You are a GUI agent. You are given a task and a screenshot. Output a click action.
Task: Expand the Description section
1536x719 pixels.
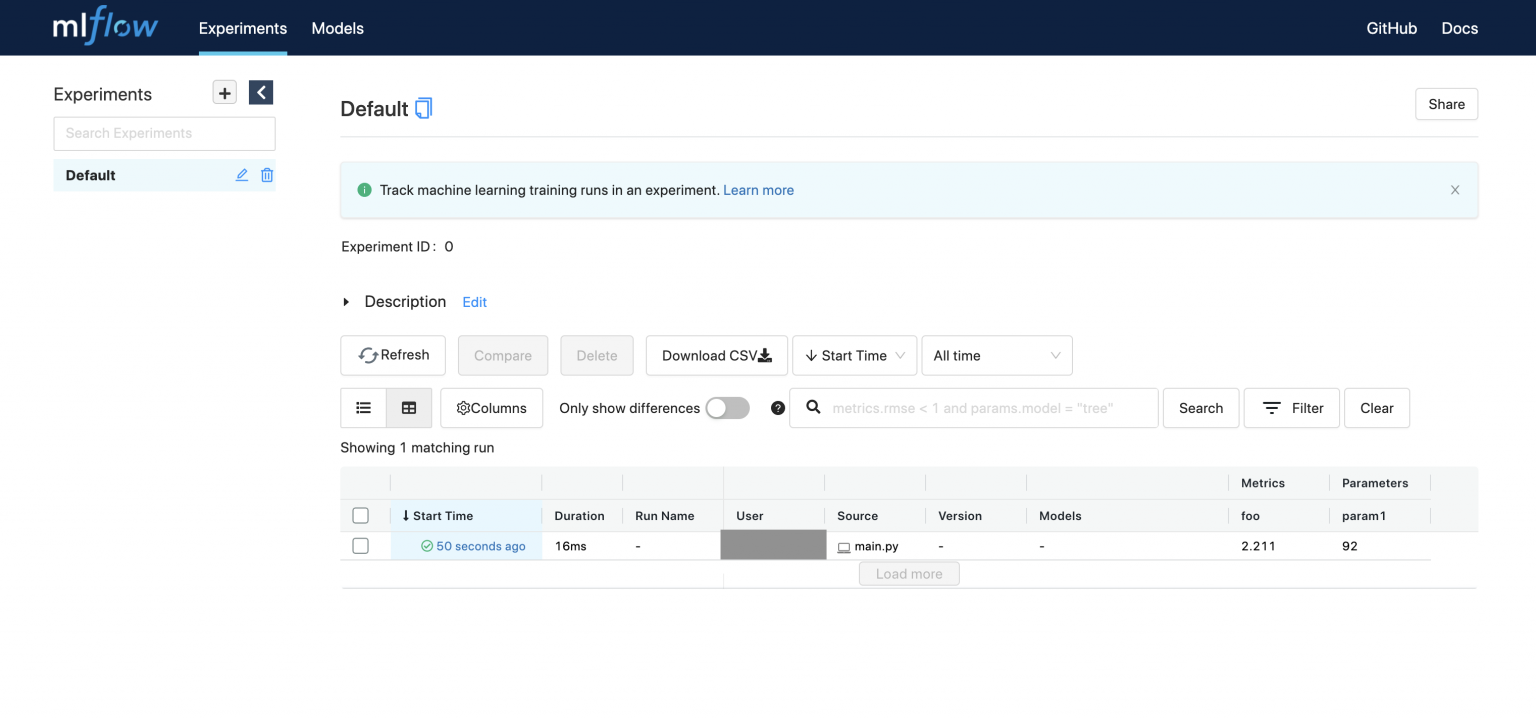[345, 301]
